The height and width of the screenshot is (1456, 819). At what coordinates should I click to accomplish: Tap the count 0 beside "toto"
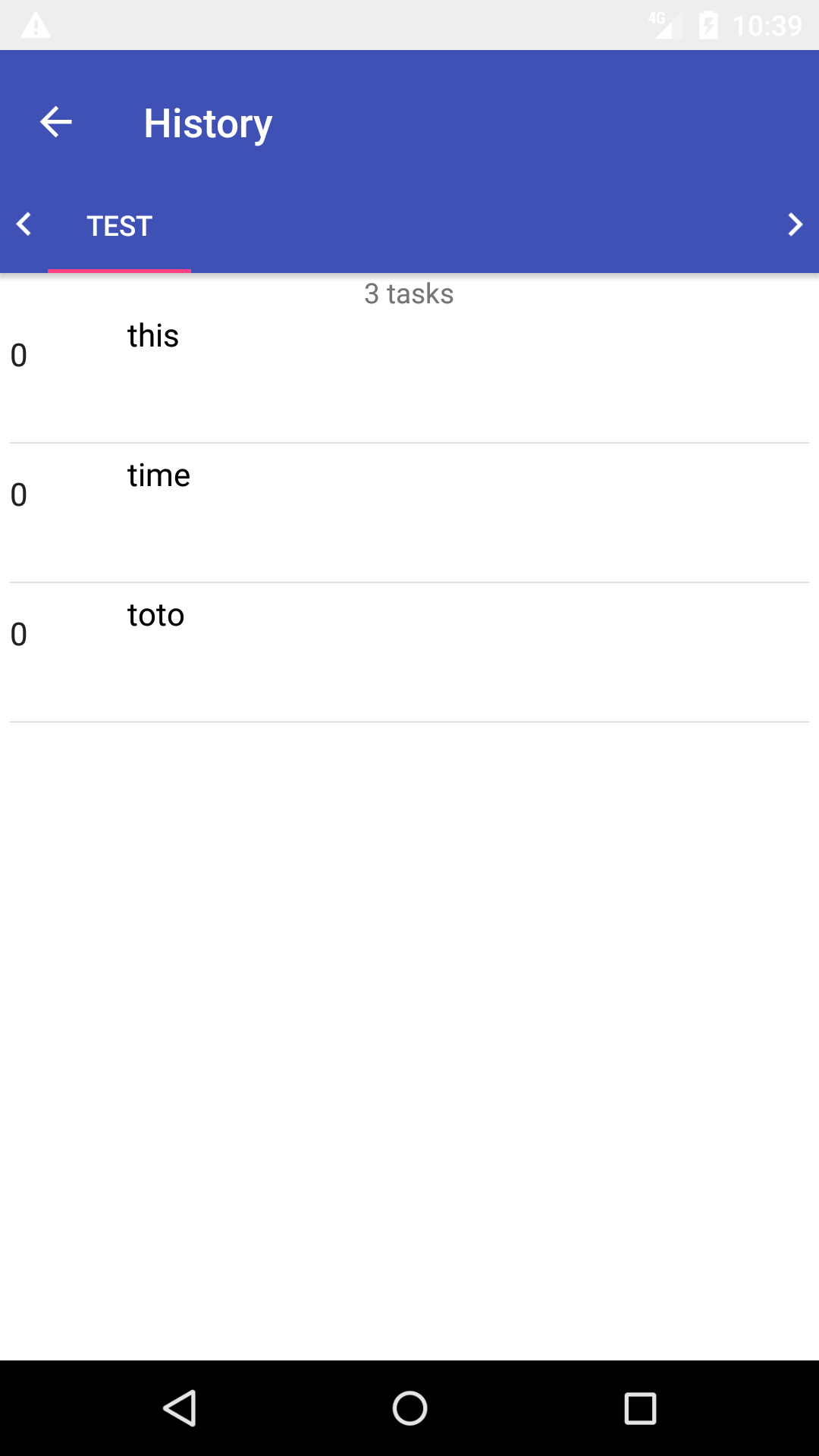click(x=19, y=635)
